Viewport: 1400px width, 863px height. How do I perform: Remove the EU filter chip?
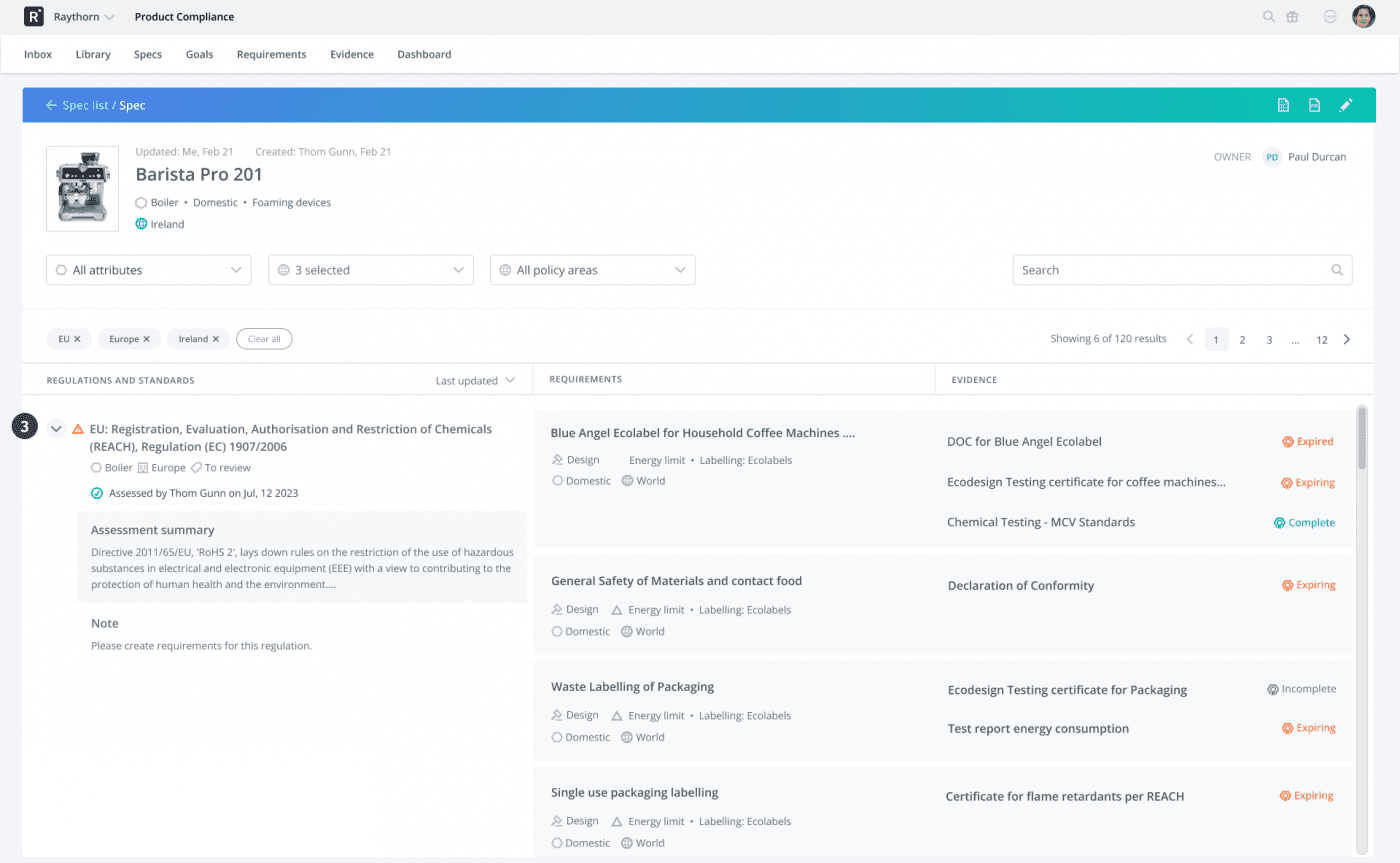click(80, 338)
